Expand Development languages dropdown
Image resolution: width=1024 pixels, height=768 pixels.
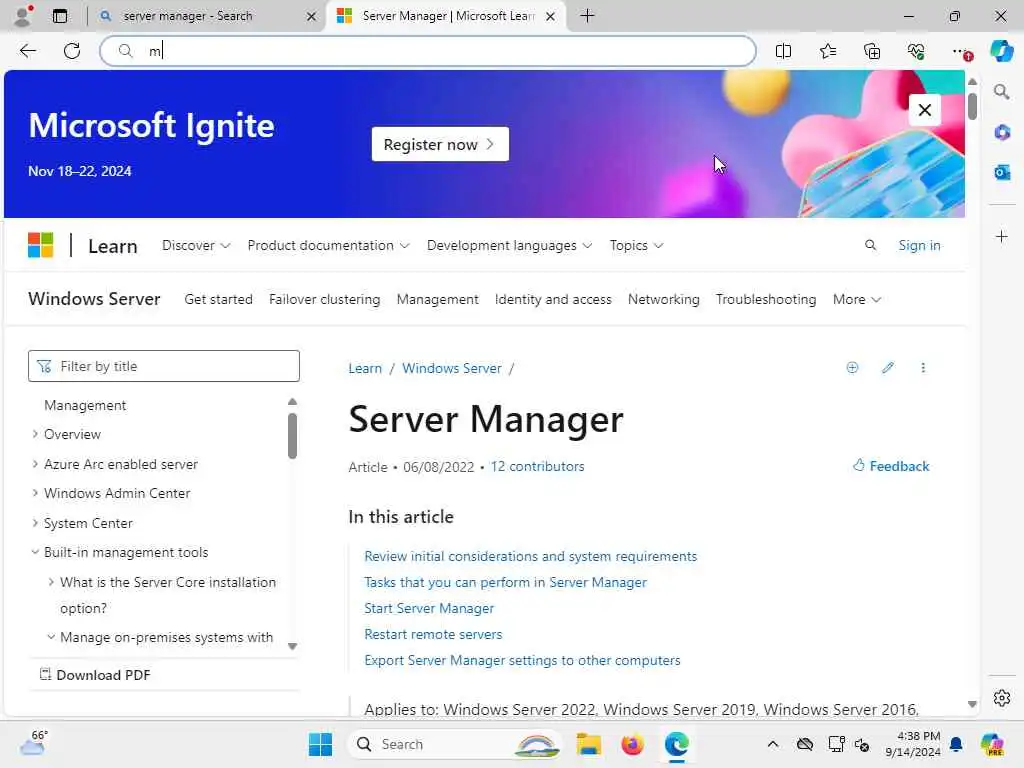(x=509, y=246)
